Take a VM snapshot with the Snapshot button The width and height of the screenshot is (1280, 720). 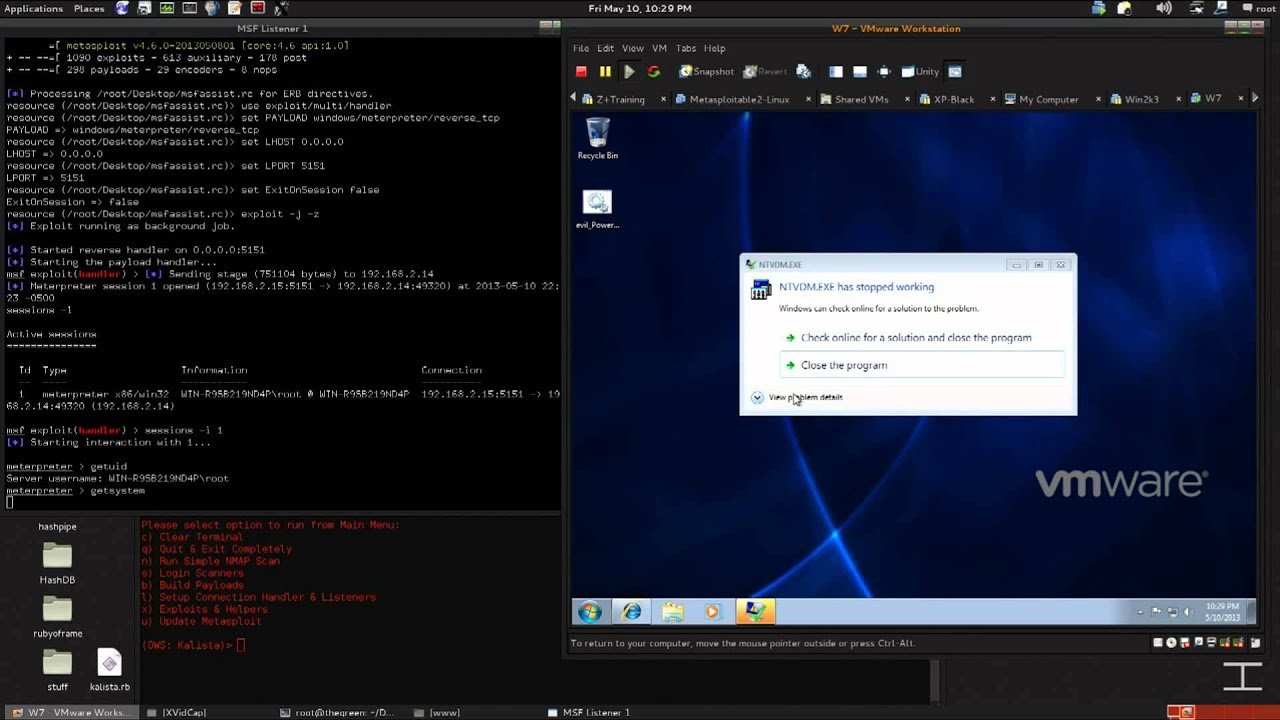pos(706,71)
